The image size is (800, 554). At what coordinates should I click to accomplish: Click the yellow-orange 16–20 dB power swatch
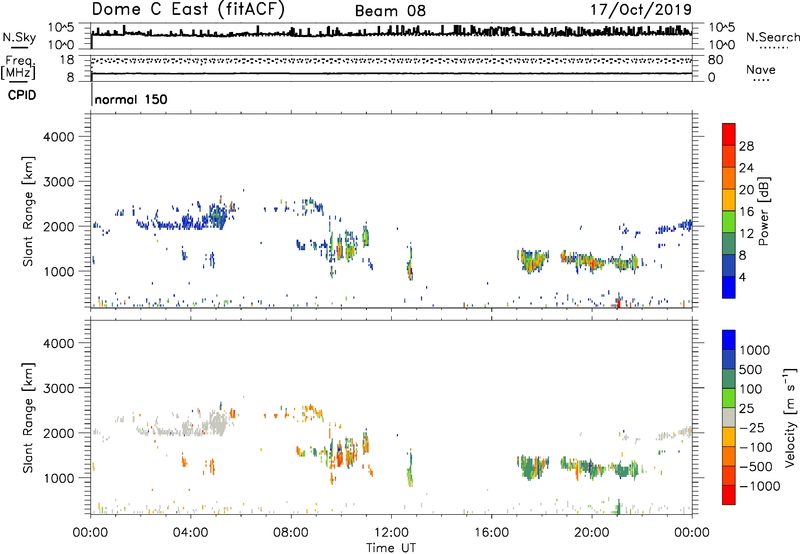tap(729, 200)
